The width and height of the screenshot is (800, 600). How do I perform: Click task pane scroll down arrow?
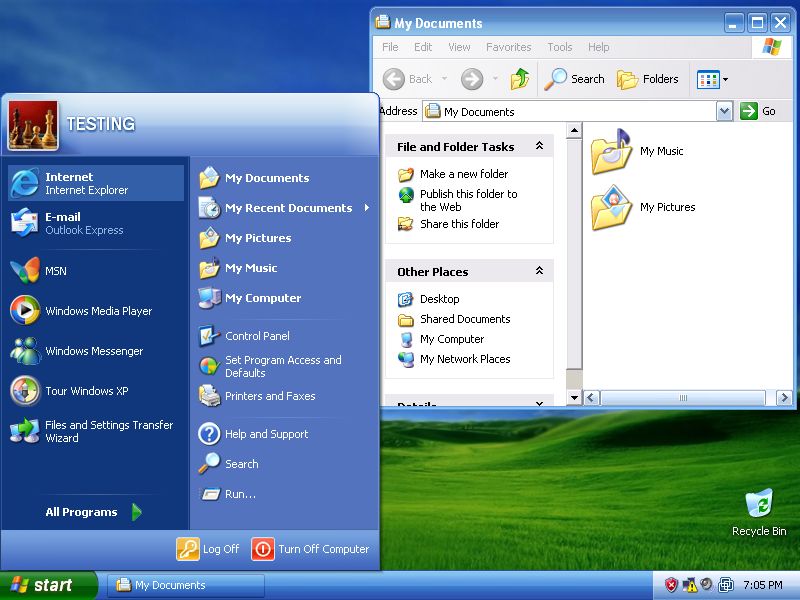point(574,397)
